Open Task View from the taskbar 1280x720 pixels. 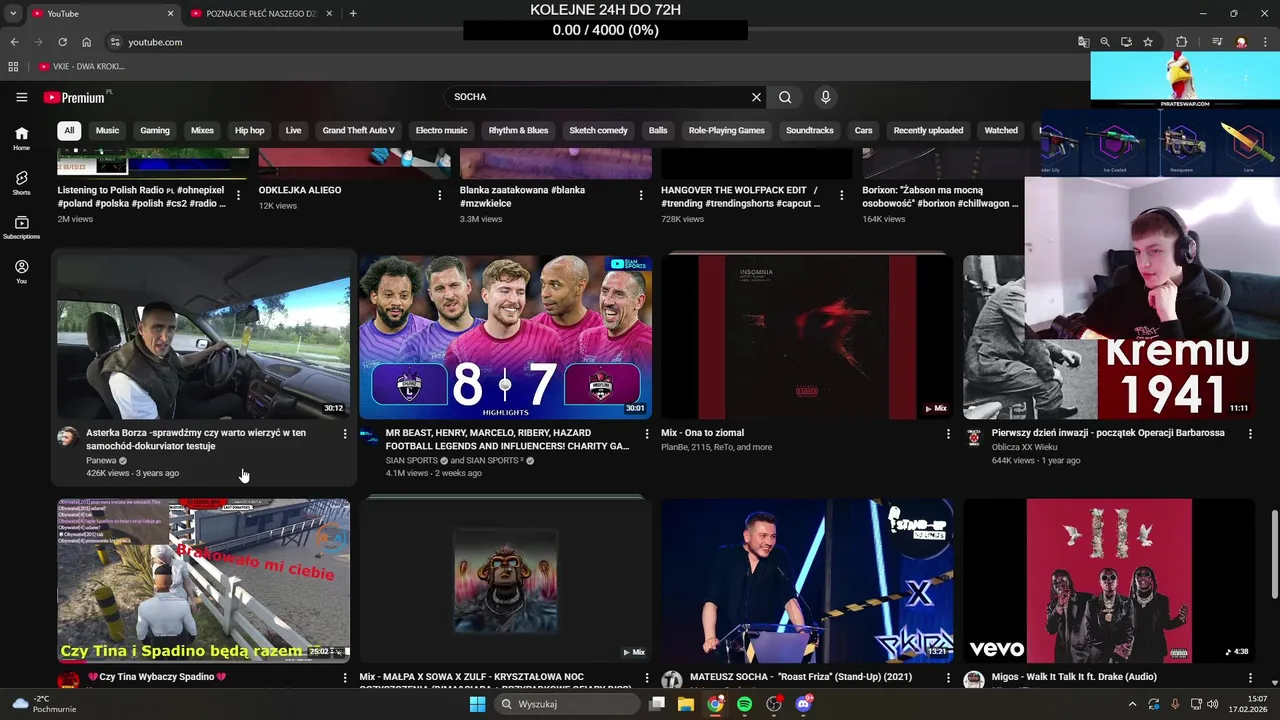click(x=657, y=704)
